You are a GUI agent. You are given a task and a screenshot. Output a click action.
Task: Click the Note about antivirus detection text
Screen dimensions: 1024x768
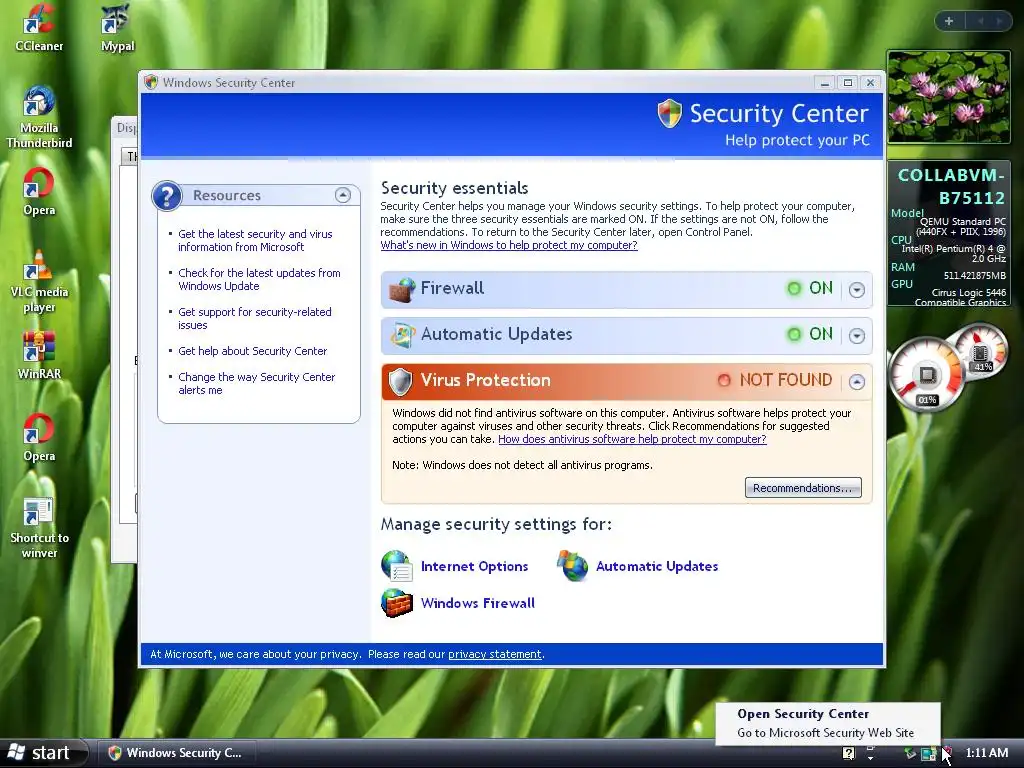point(522,465)
